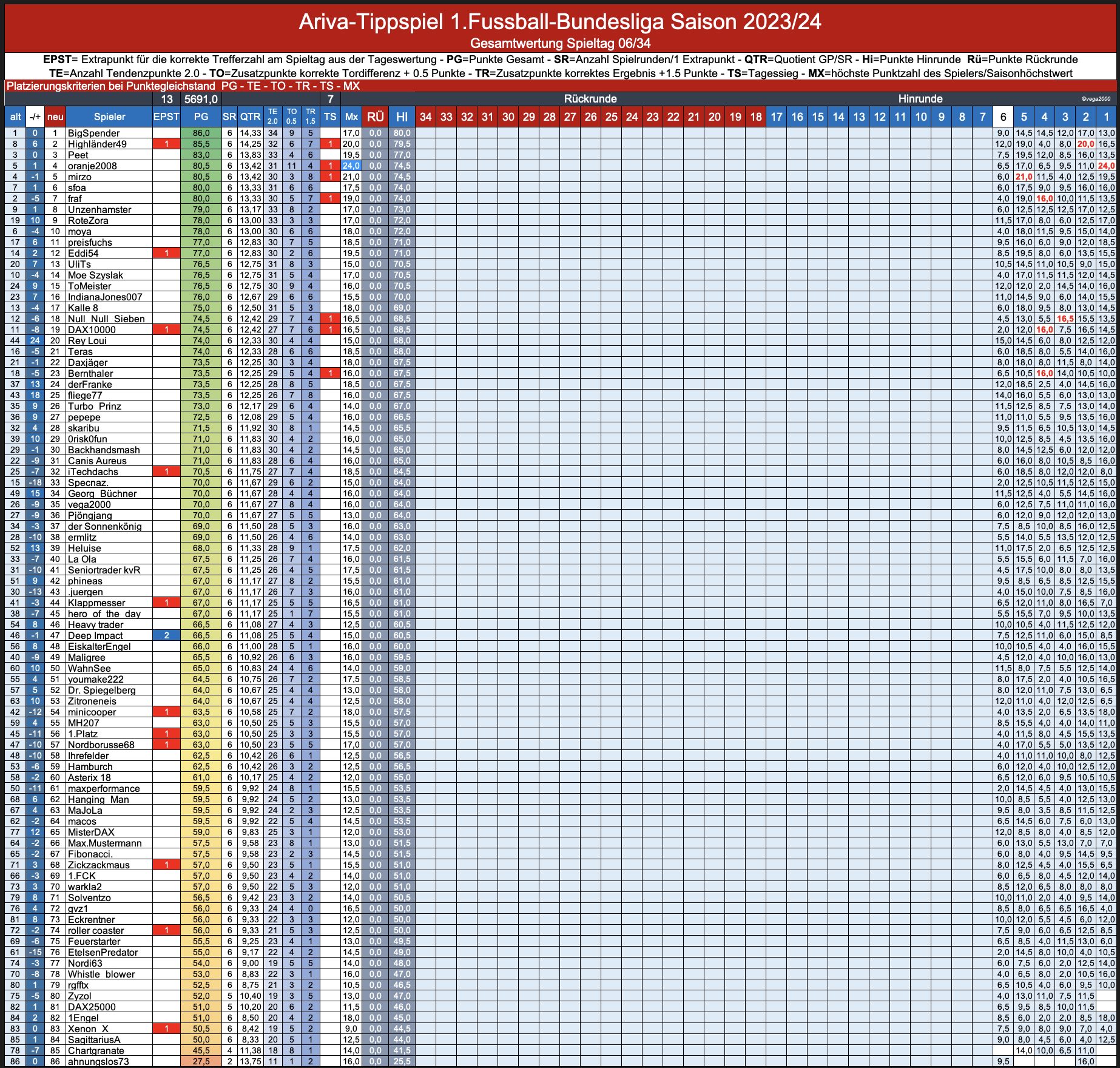Select PG value '86,0' of BigSpender
Viewport: 1120px width, 1068px height.
(201, 133)
